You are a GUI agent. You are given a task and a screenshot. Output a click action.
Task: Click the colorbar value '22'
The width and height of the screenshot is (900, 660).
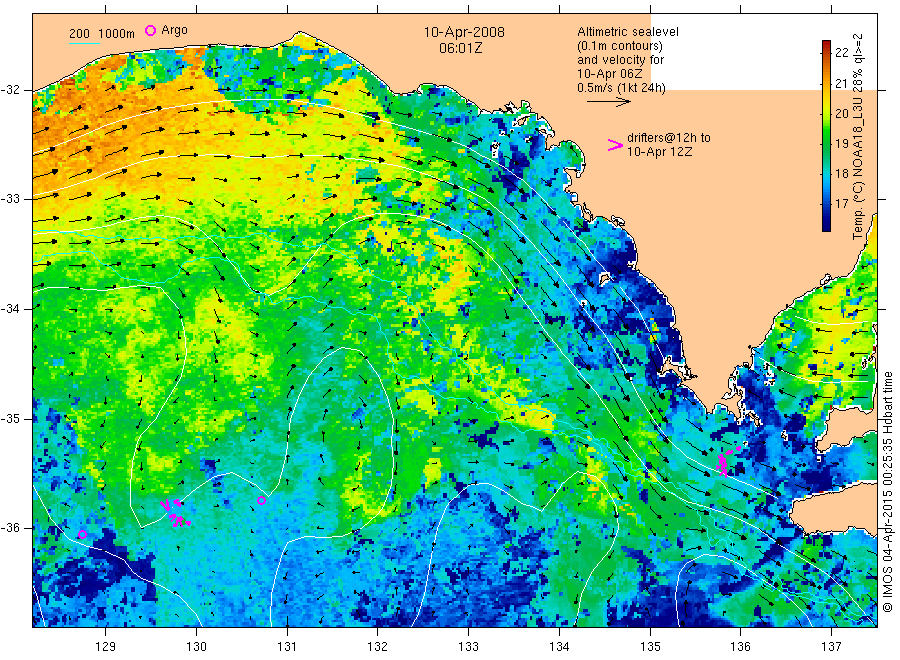point(841,53)
